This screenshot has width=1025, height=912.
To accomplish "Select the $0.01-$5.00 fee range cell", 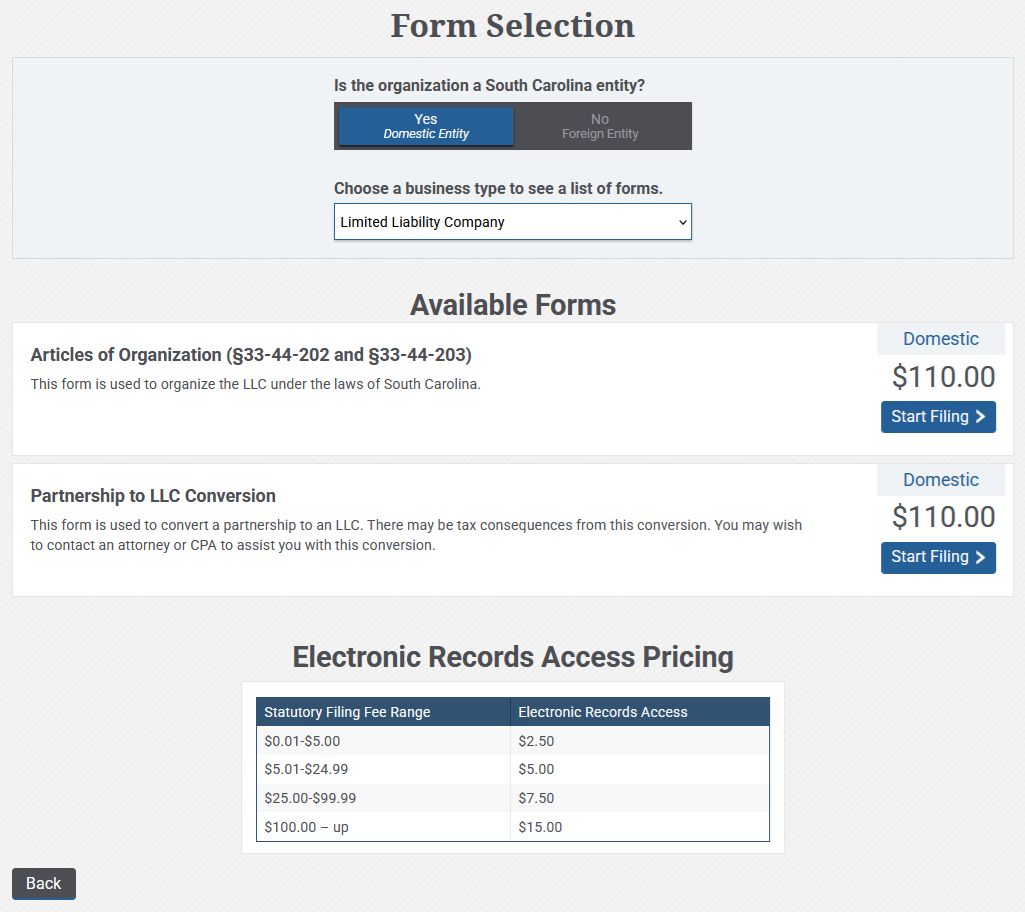I will [302, 741].
